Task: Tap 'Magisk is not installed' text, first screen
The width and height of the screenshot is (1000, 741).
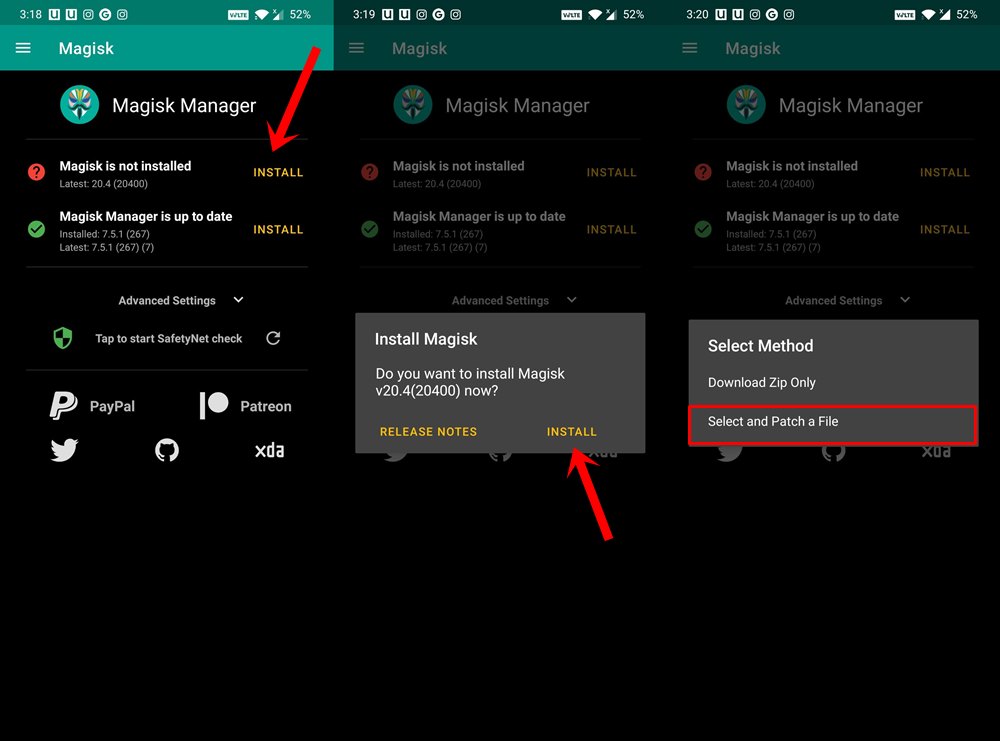Action: pyautogui.click(x=125, y=166)
